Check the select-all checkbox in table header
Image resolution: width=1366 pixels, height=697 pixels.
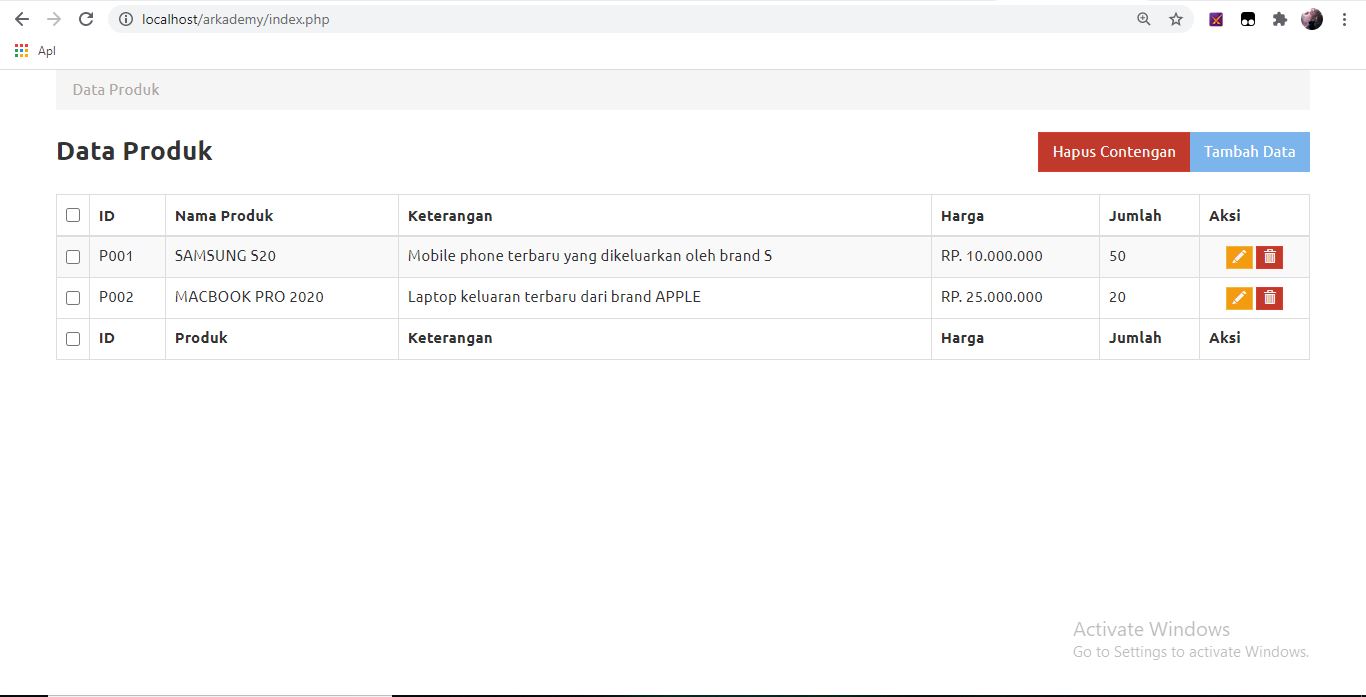click(72, 214)
